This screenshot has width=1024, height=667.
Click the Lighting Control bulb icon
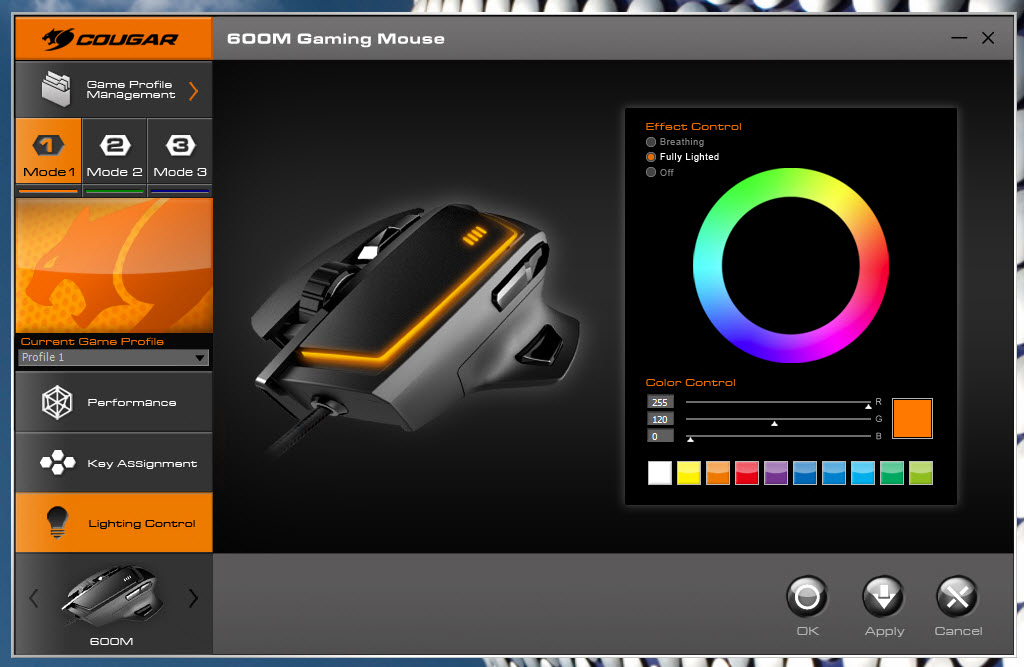[57, 522]
